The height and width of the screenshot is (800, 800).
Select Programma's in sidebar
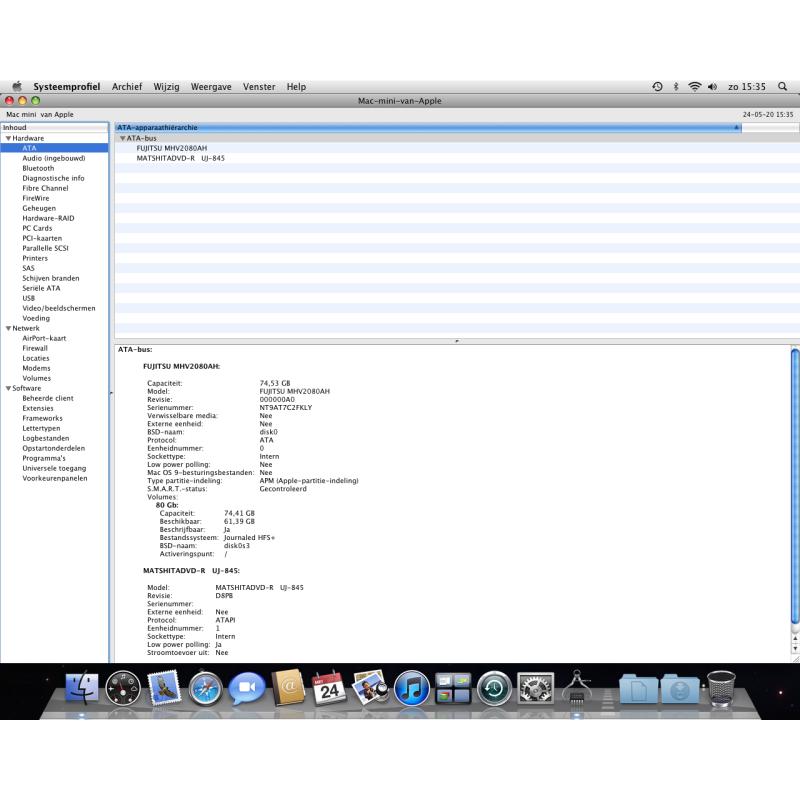pos(44,458)
